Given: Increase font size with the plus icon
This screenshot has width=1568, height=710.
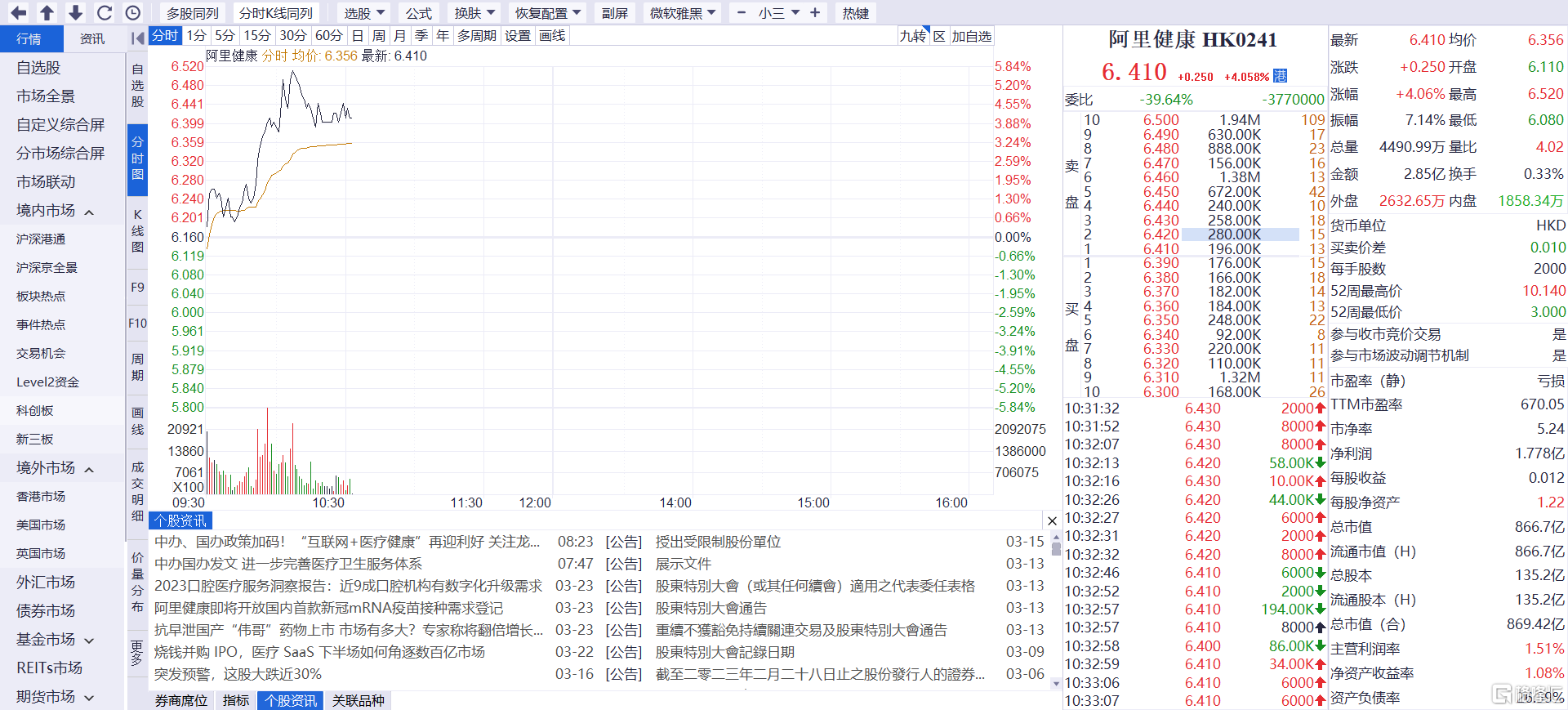Looking at the screenshot, I should point(815,13).
